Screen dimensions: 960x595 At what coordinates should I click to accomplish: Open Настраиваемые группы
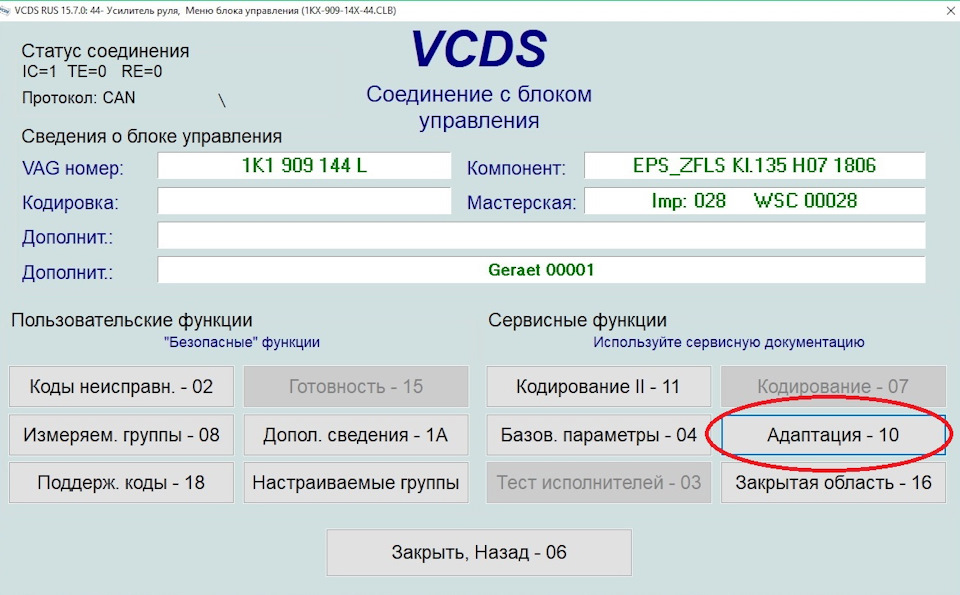pyautogui.click(x=356, y=483)
